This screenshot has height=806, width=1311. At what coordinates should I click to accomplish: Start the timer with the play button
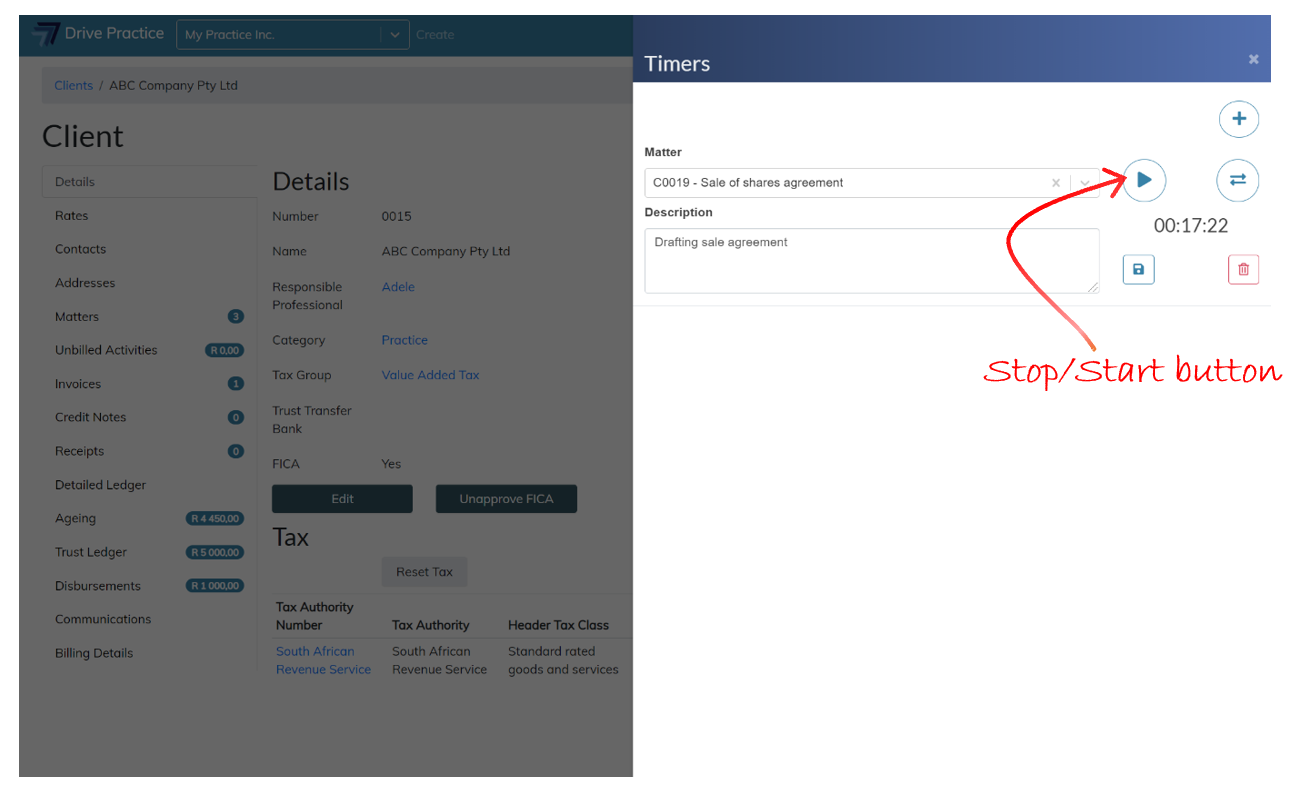tap(1144, 181)
